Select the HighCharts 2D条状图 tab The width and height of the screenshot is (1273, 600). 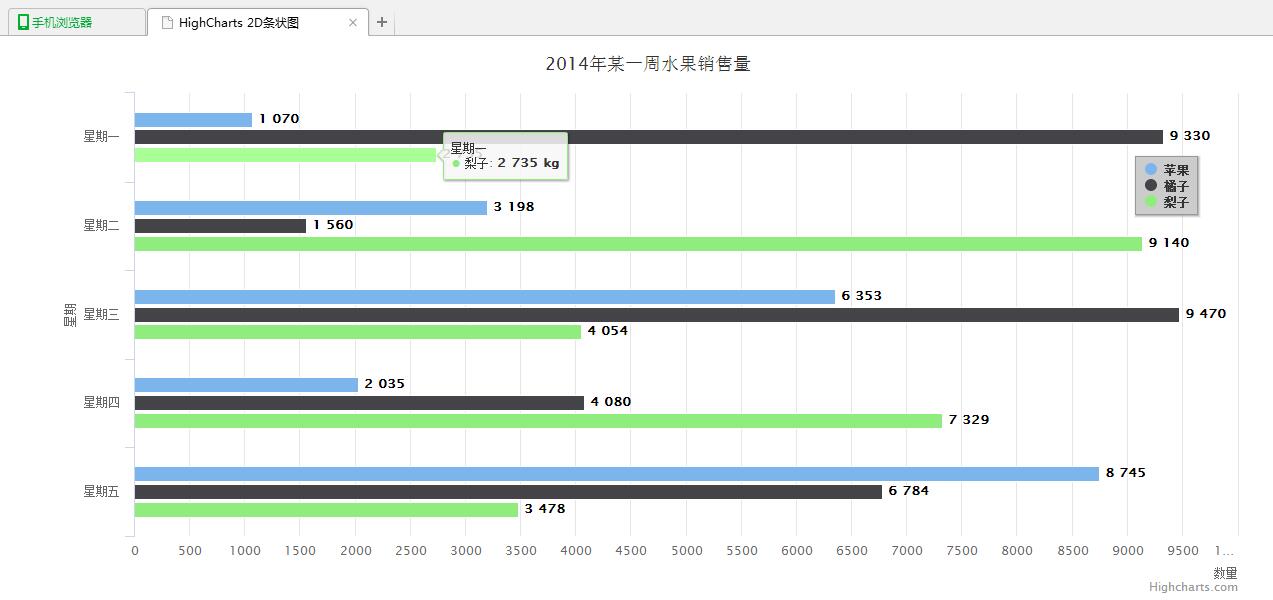point(240,22)
